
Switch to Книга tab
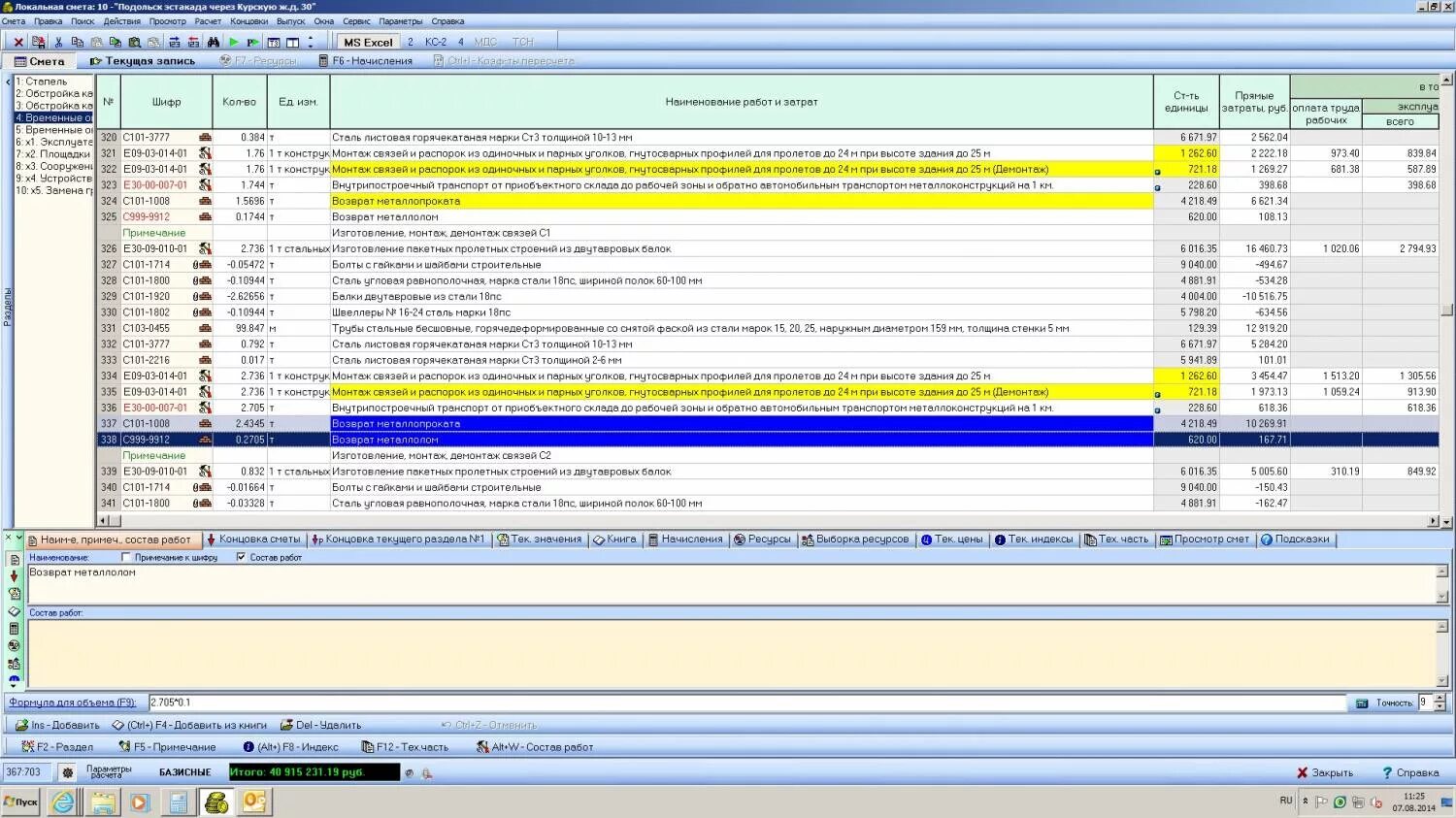click(615, 540)
